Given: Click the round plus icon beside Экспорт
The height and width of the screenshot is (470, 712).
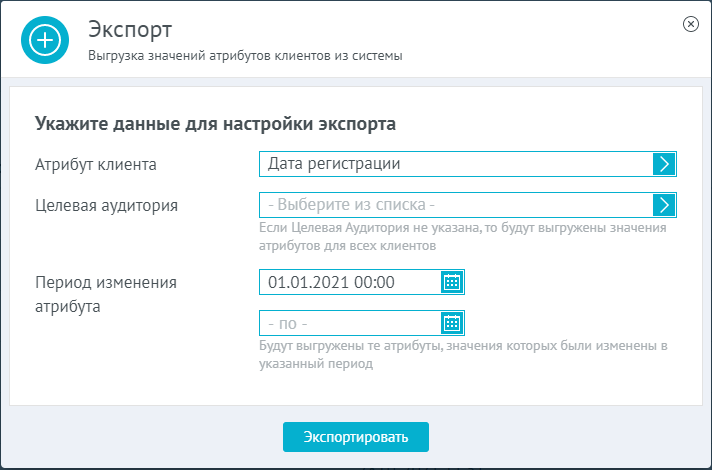Looking at the screenshot, I should [x=45, y=40].
